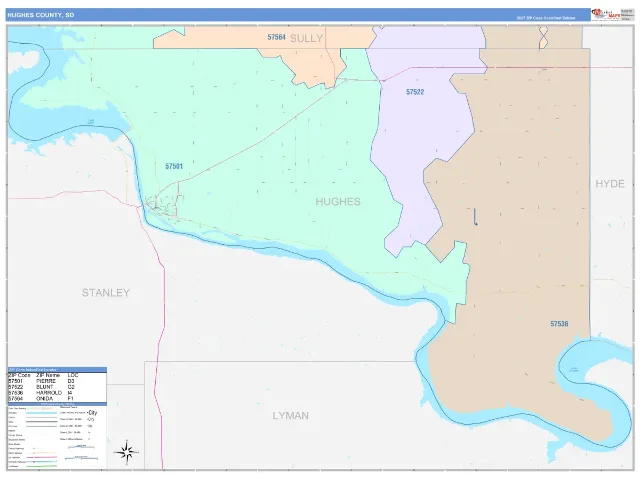Click the LOC column header
640x480 pixels.
(x=73, y=375)
